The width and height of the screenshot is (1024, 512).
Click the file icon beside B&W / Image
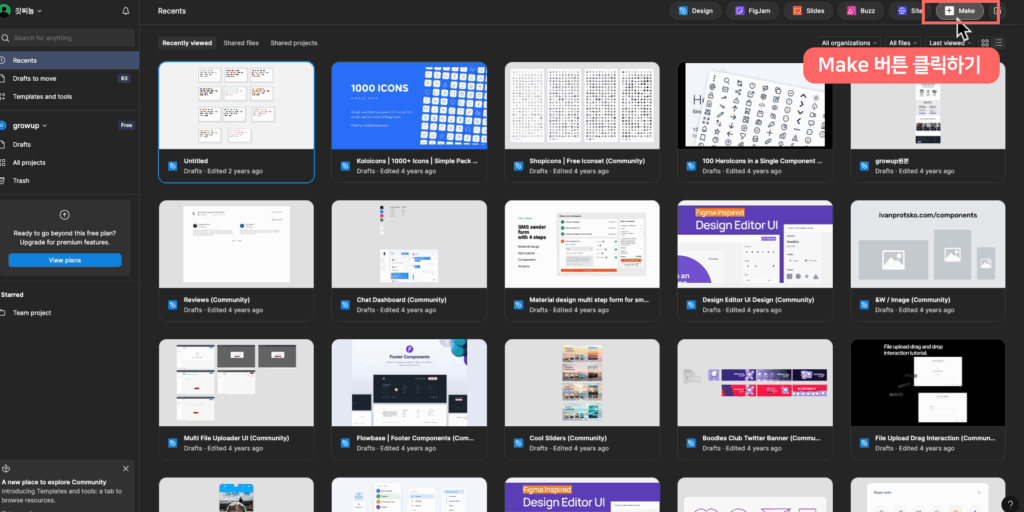865,305
